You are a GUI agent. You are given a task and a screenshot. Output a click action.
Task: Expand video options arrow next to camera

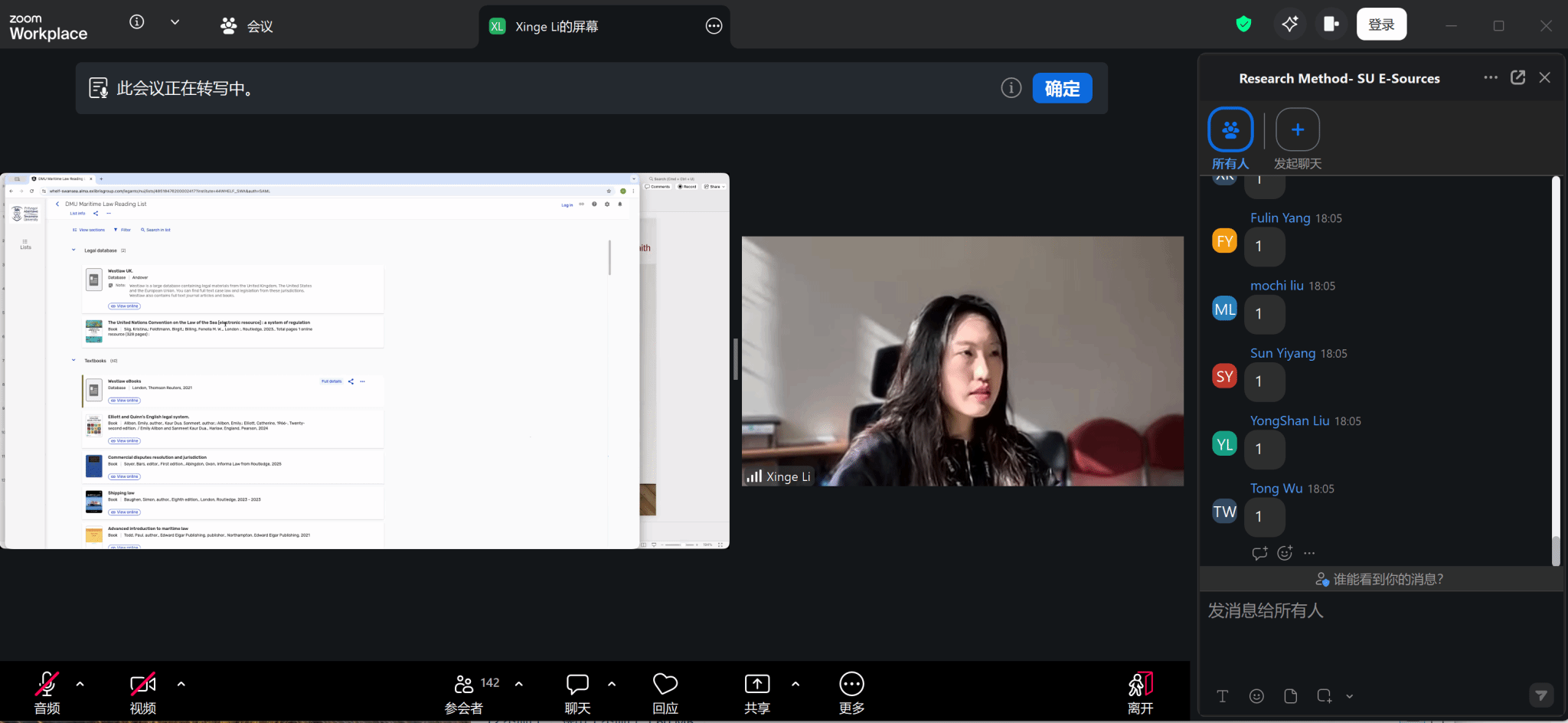[181, 684]
